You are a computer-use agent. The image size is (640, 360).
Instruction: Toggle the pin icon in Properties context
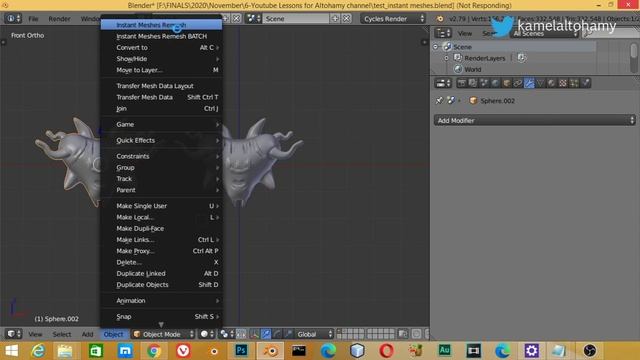[439, 100]
